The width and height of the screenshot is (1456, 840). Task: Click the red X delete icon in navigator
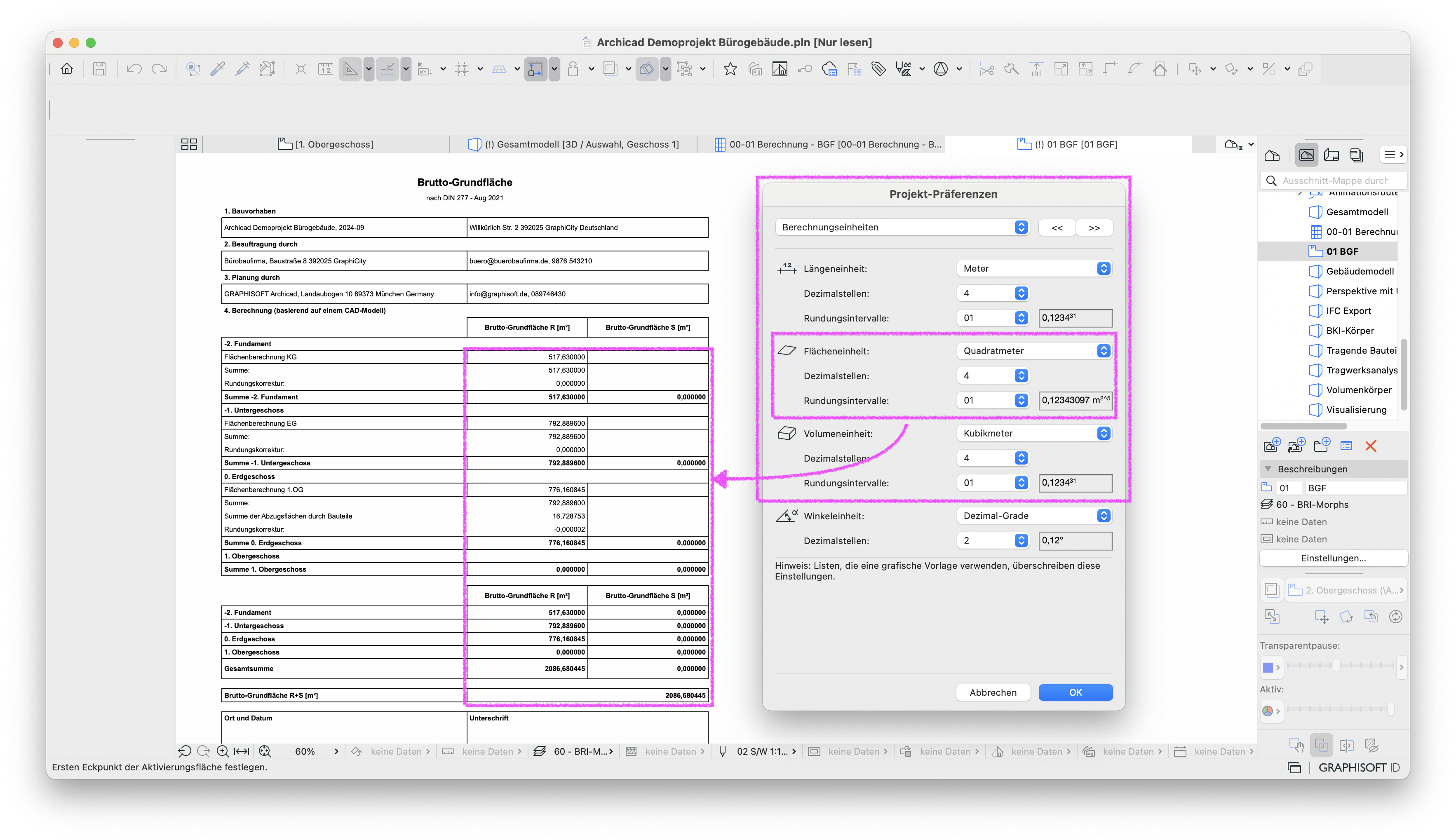click(x=1371, y=446)
